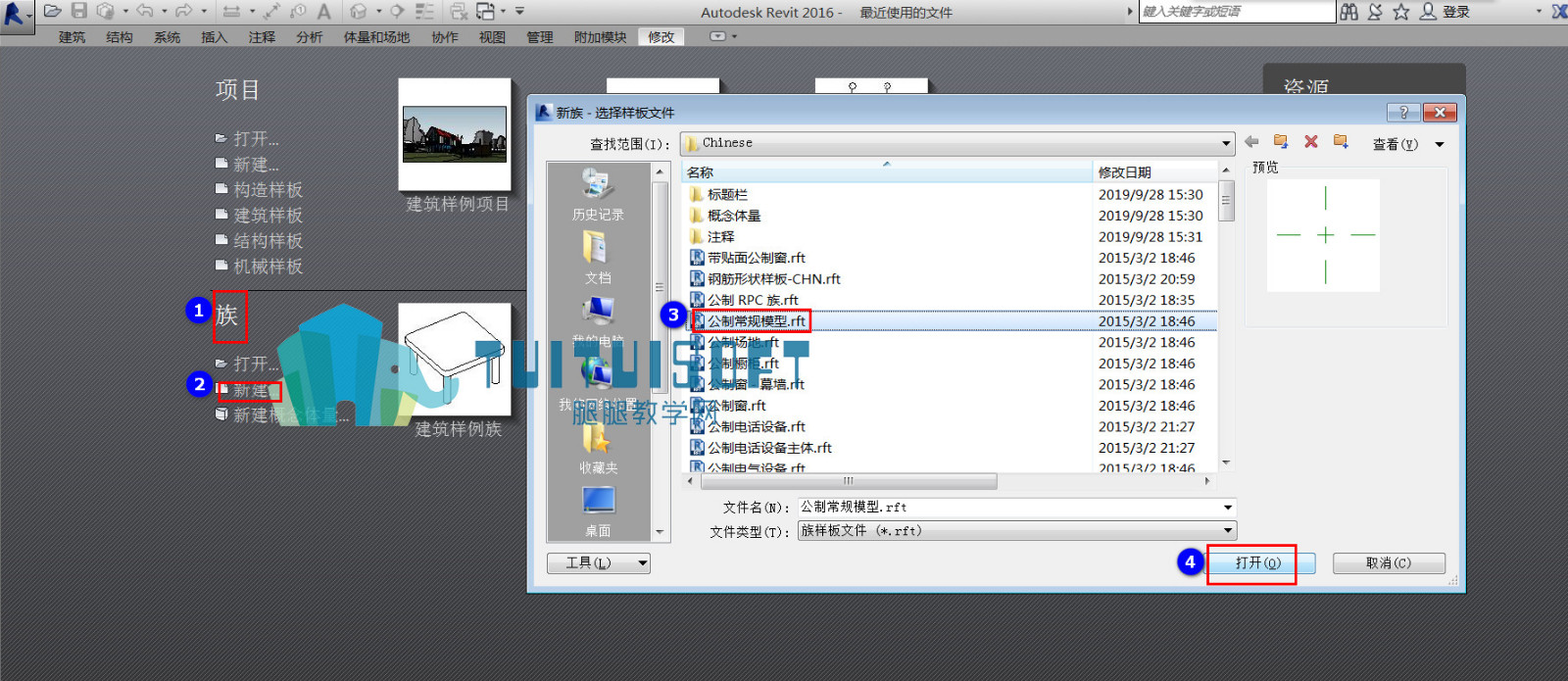Click the 建筑样例项目 thumbnail
1568x681 pixels.
pyautogui.click(x=455, y=134)
